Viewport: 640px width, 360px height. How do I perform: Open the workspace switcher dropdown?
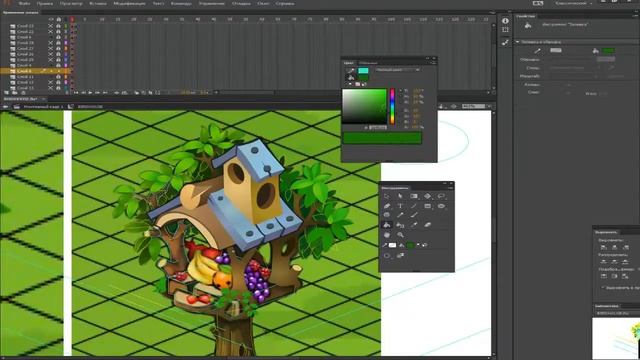pos(573,3)
